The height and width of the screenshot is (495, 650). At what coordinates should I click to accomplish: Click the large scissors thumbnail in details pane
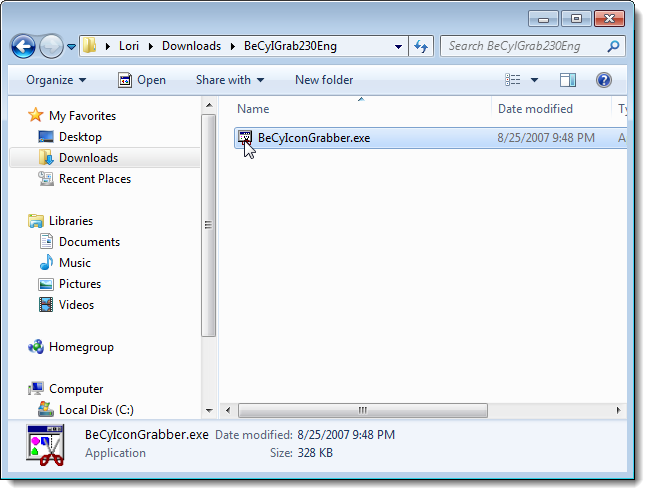[45, 445]
